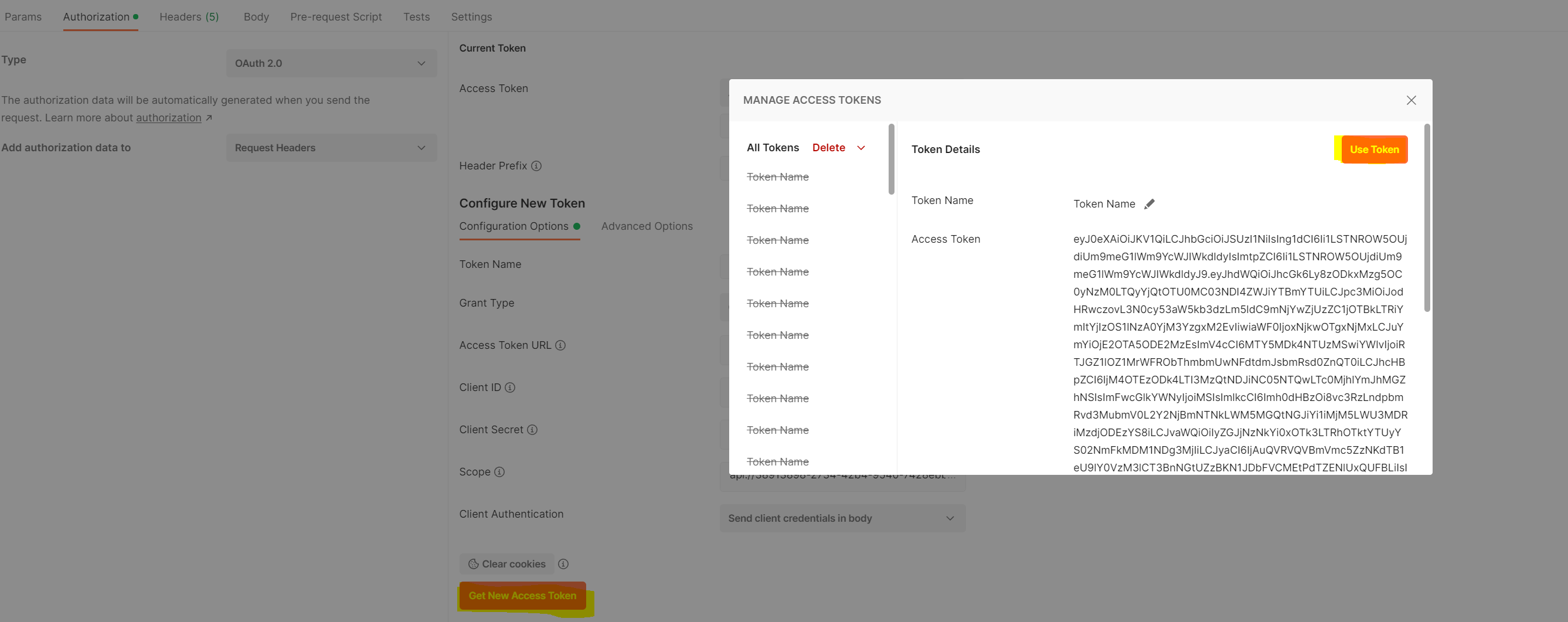
Task: Click the Access Token URL info icon
Action: [560, 345]
